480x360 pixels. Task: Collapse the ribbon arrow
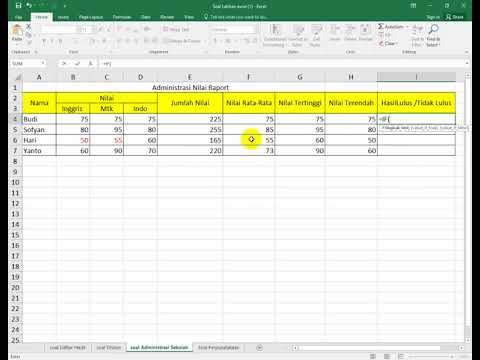467,52
